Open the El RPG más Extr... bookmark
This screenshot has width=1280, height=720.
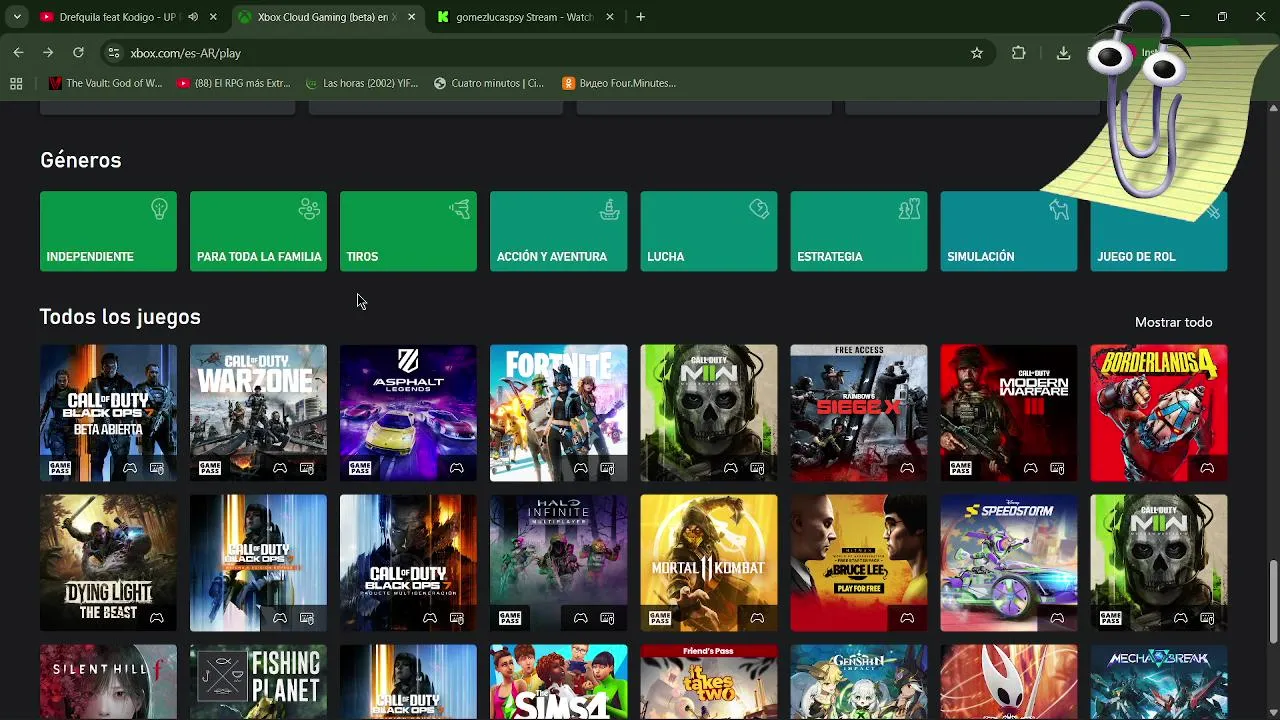click(x=233, y=83)
